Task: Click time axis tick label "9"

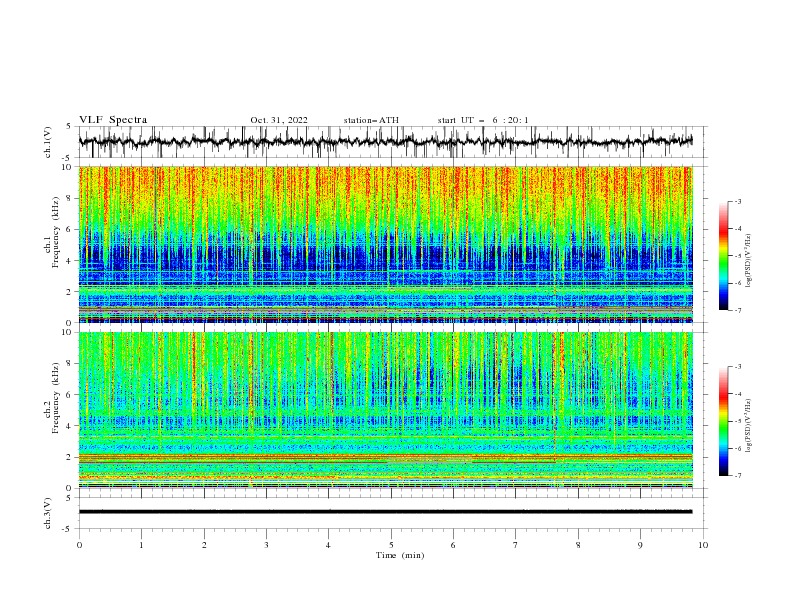Action: click(640, 545)
